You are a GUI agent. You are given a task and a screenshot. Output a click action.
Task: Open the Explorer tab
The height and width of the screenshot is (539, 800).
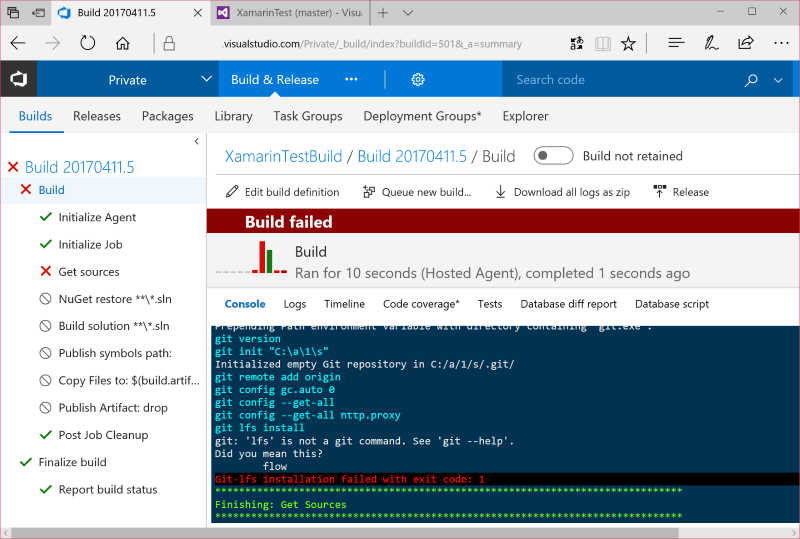[525, 116]
